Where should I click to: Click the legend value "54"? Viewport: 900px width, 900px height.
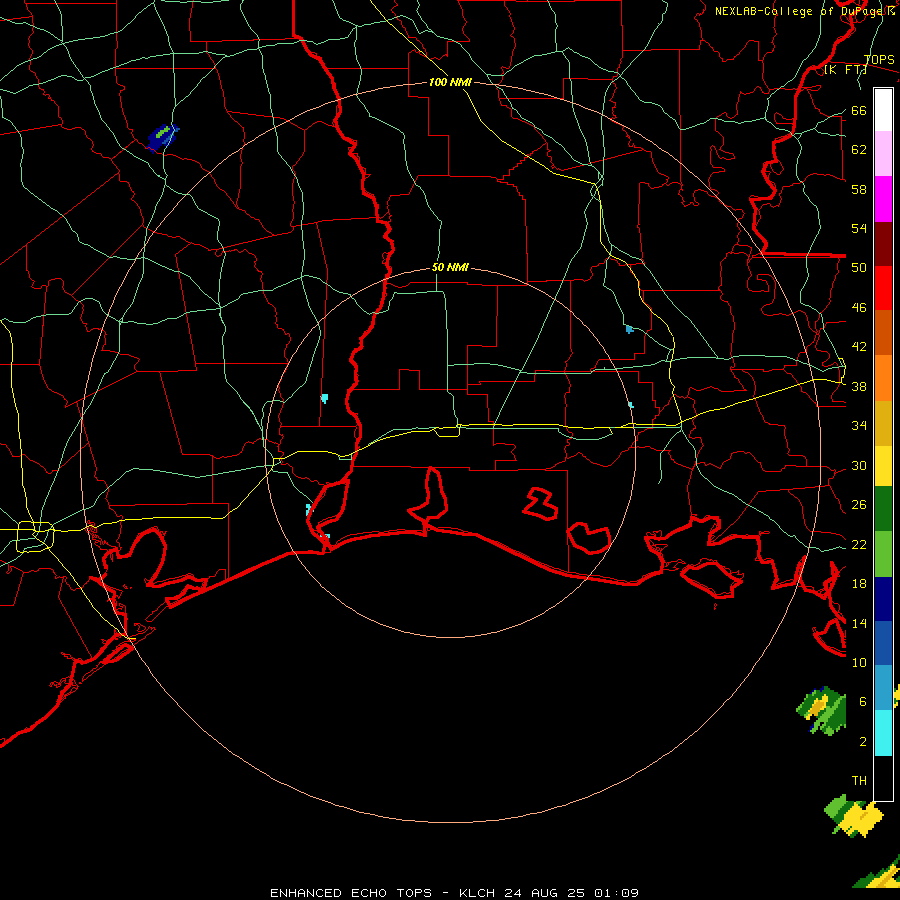coord(859,228)
